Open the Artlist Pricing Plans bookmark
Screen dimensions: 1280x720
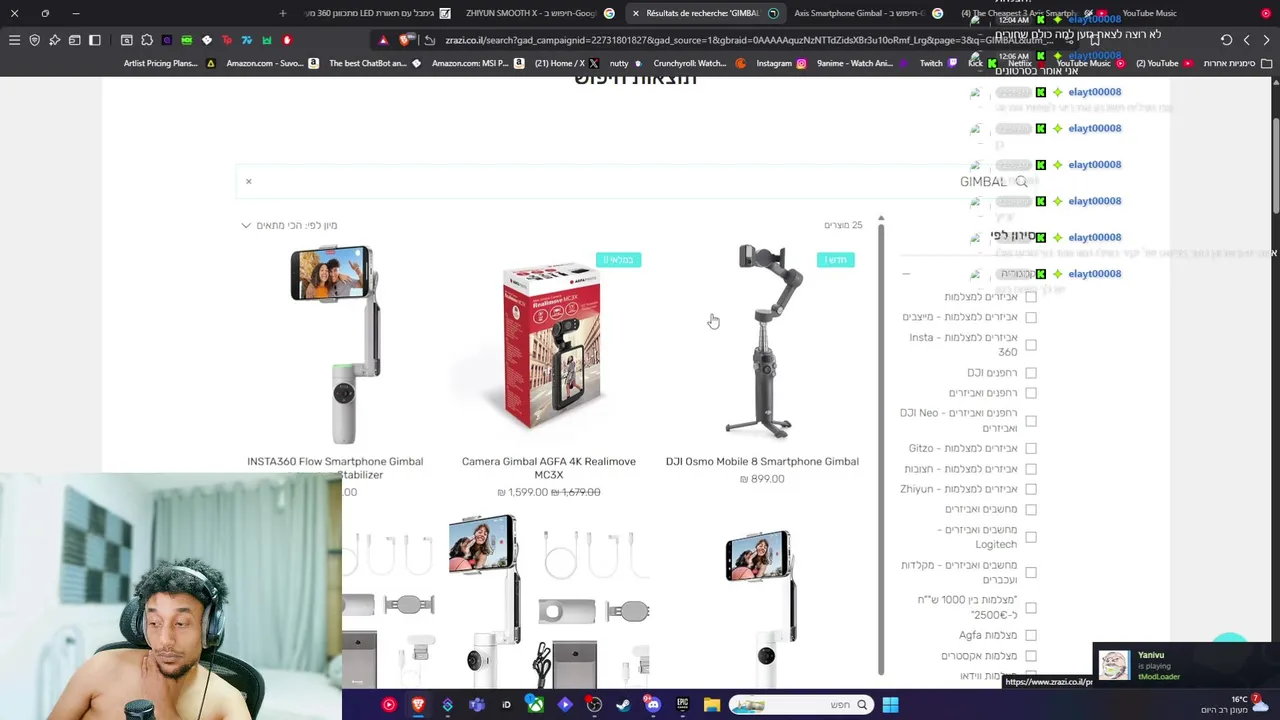(168, 63)
